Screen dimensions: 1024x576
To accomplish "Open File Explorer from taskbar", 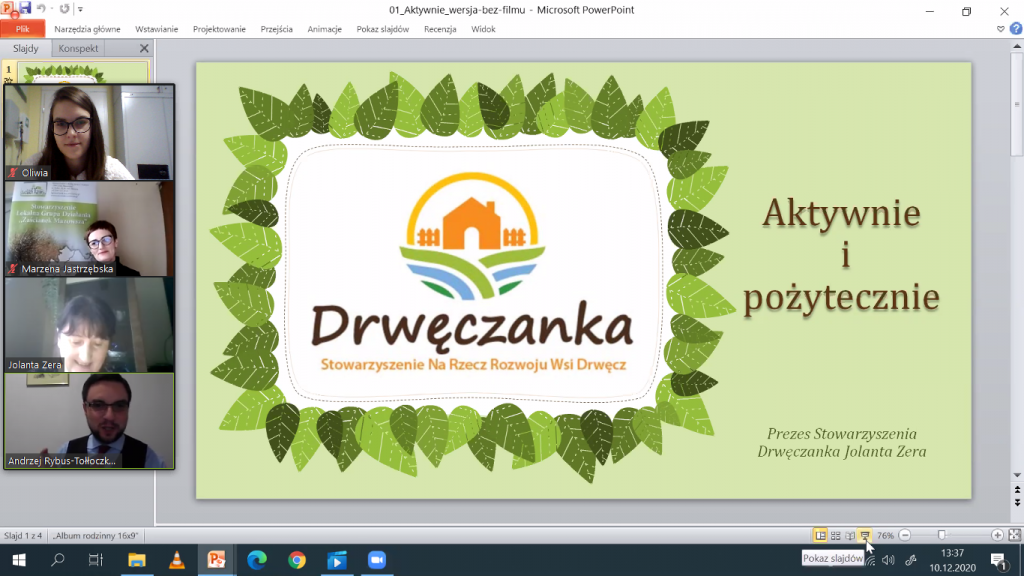I will (x=136, y=560).
